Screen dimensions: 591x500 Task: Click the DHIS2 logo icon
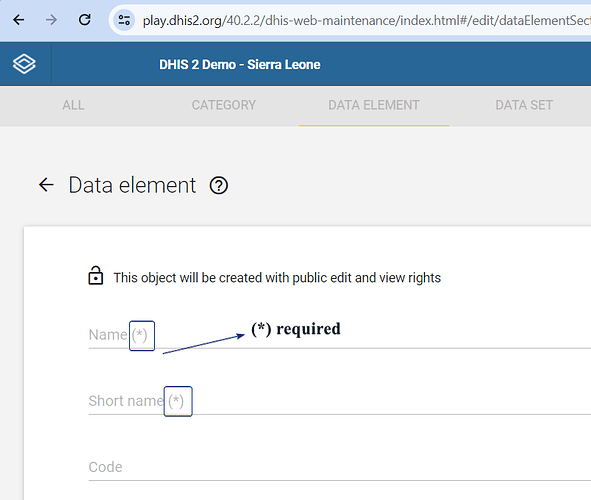(x=24, y=64)
